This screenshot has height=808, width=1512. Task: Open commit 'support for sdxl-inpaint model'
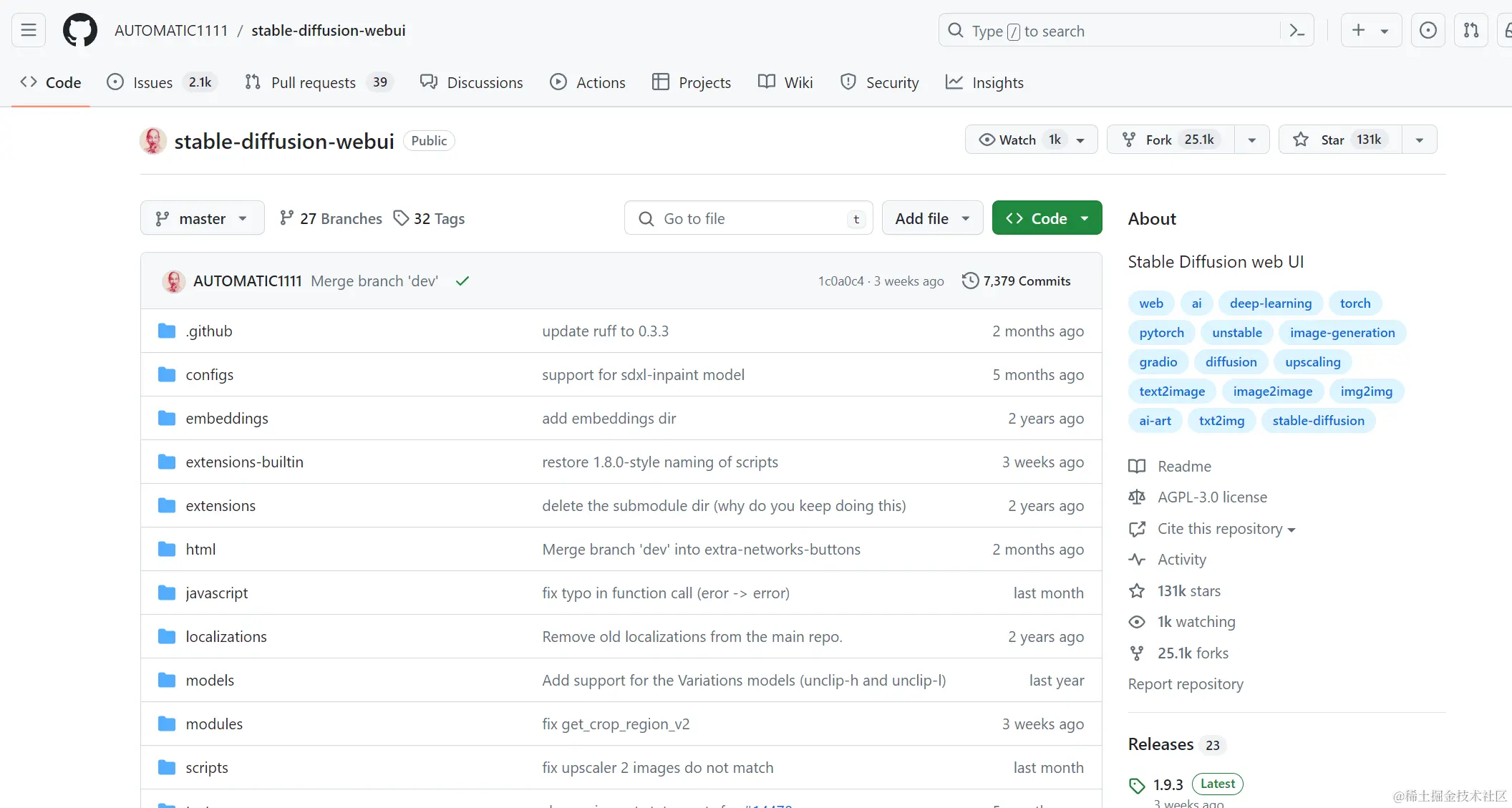point(643,374)
